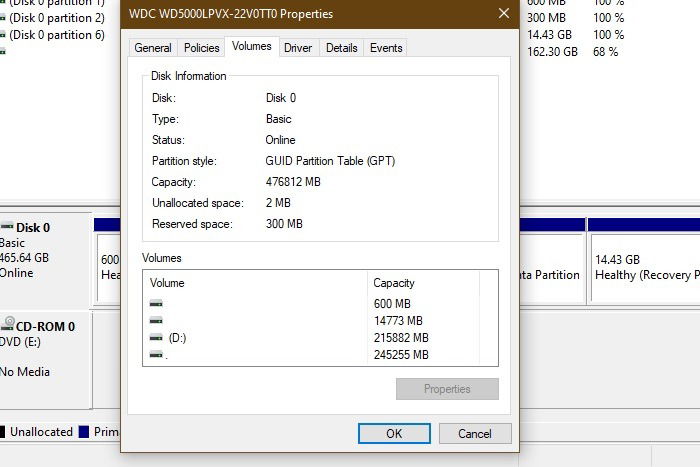
Task: Open the Driver tab
Action: point(298,48)
